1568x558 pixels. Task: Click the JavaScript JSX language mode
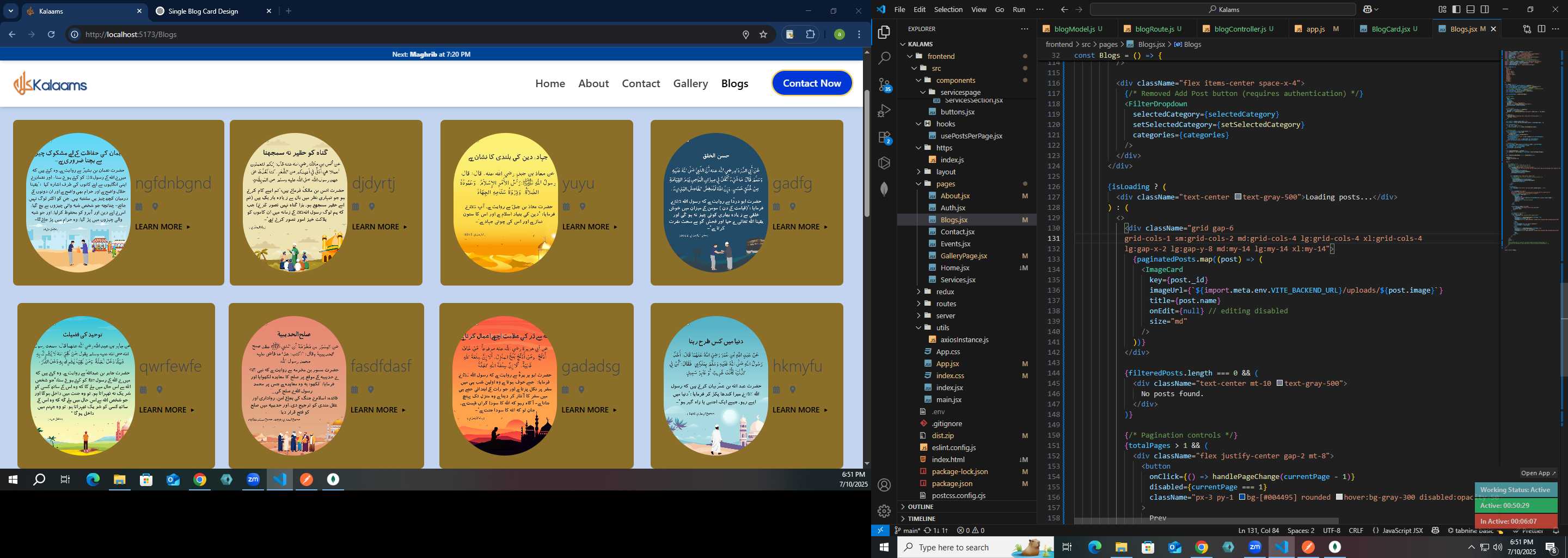(x=1402, y=531)
